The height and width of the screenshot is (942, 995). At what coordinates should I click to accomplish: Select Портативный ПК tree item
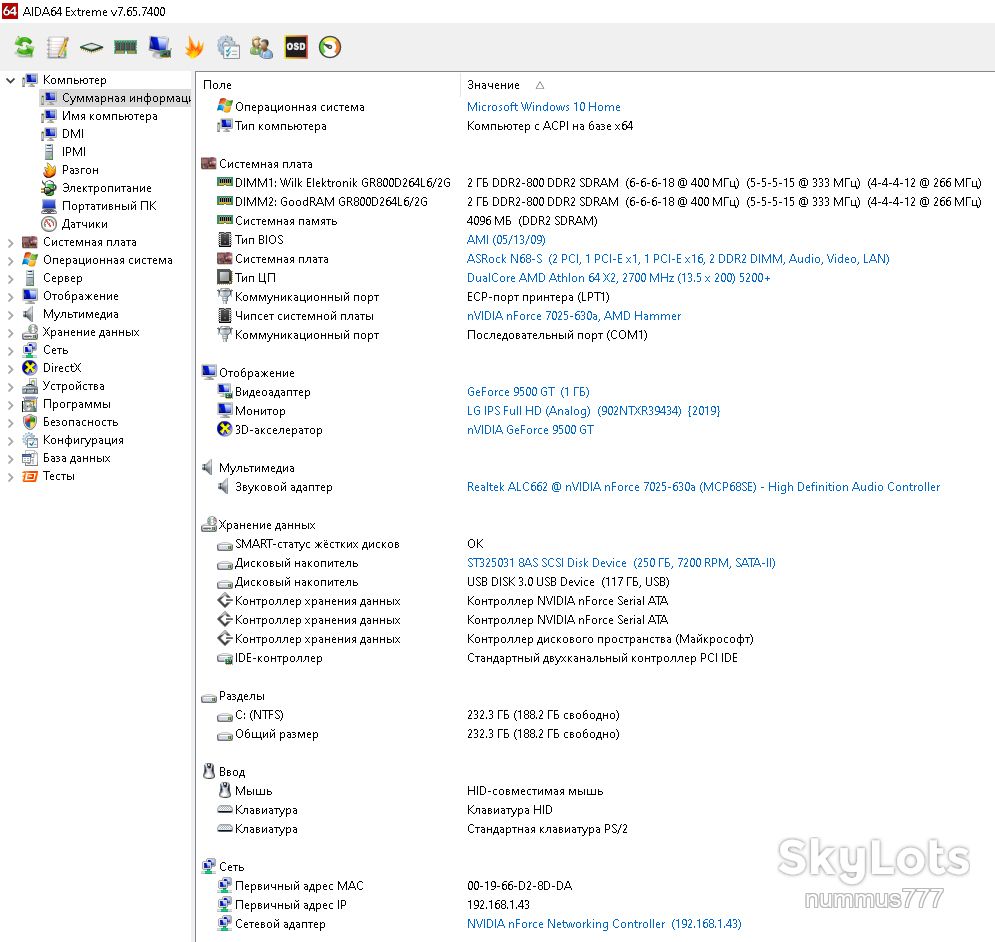pos(109,206)
